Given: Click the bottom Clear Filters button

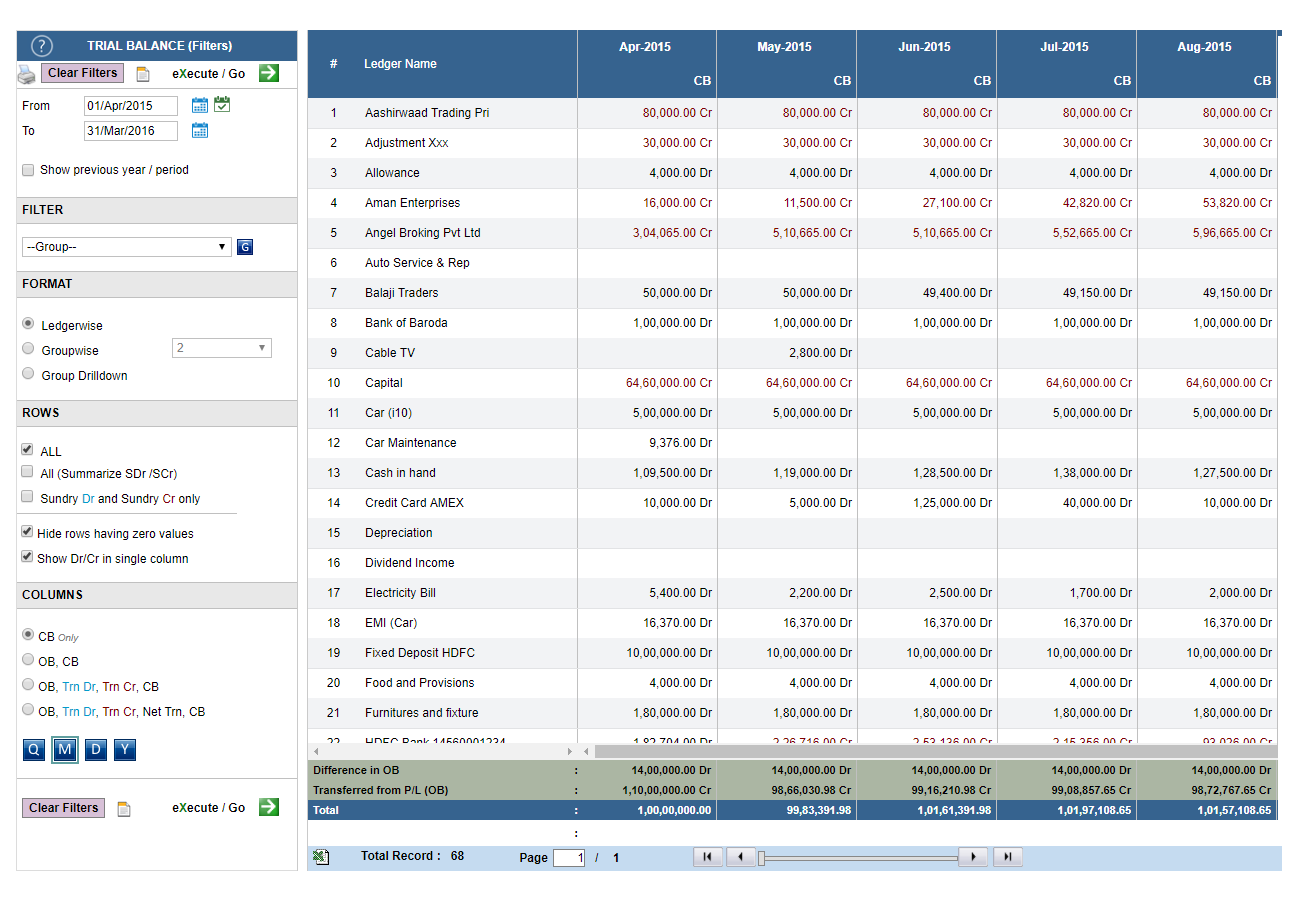Looking at the screenshot, I should [64, 808].
